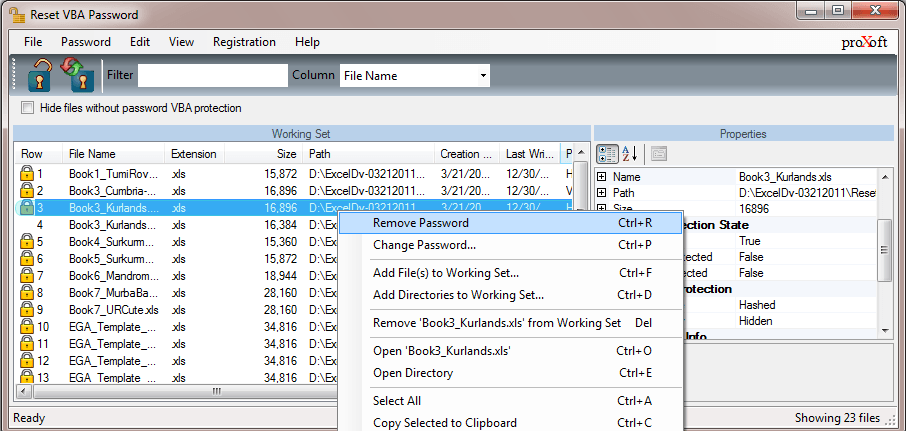The width and height of the screenshot is (906, 431).
Task: Open the Registration menu
Action: click(x=244, y=42)
